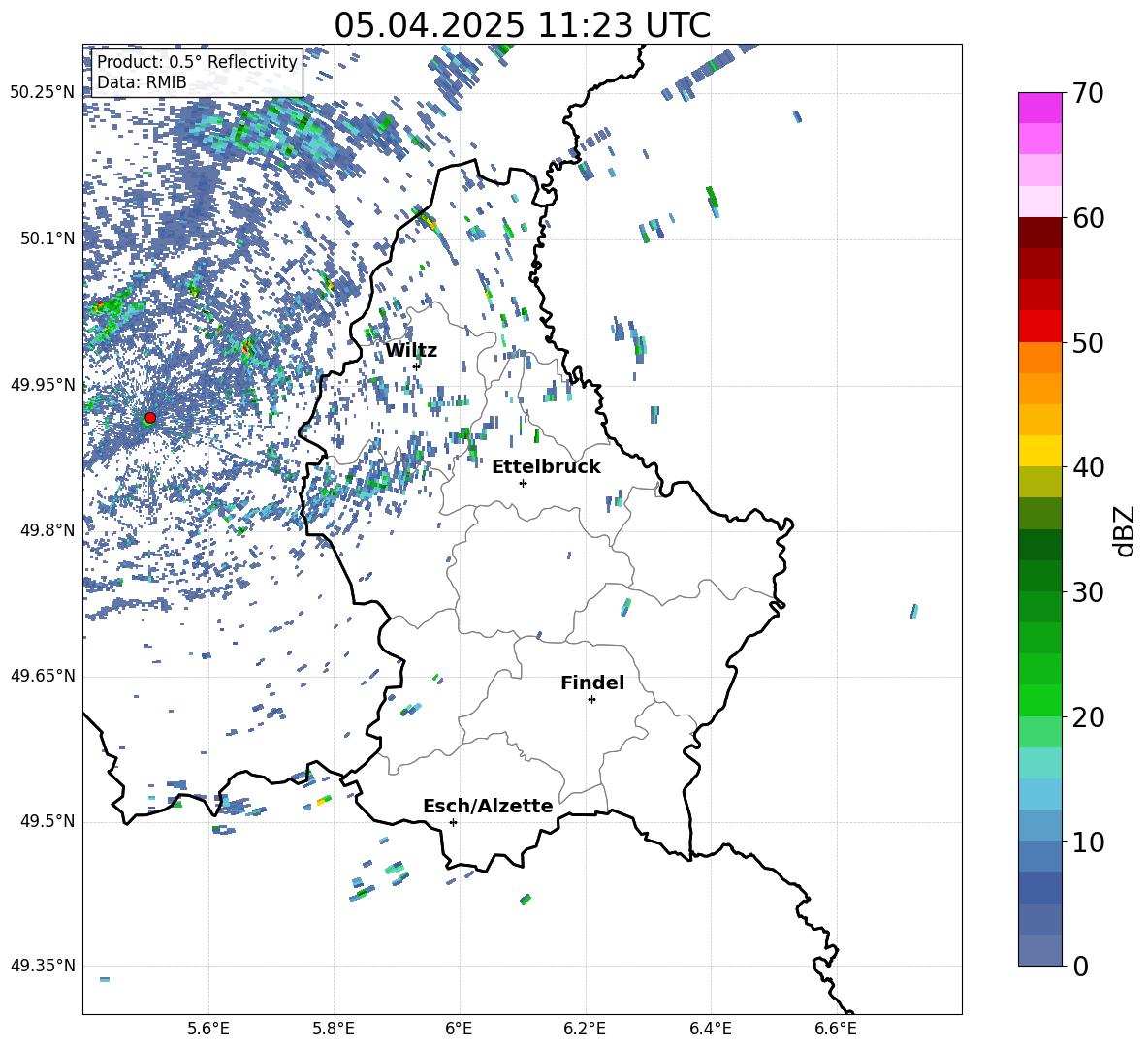The image size is (1148, 1048).
Task: Click the Findel city label
Action: 592,683
